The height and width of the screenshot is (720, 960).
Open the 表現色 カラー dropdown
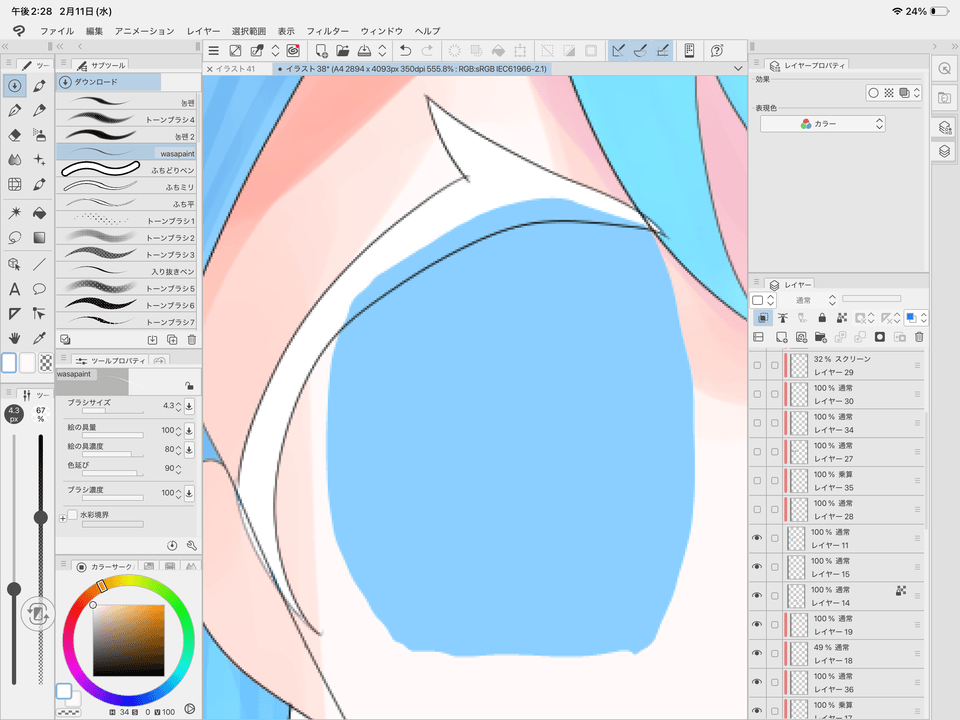pos(823,124)
